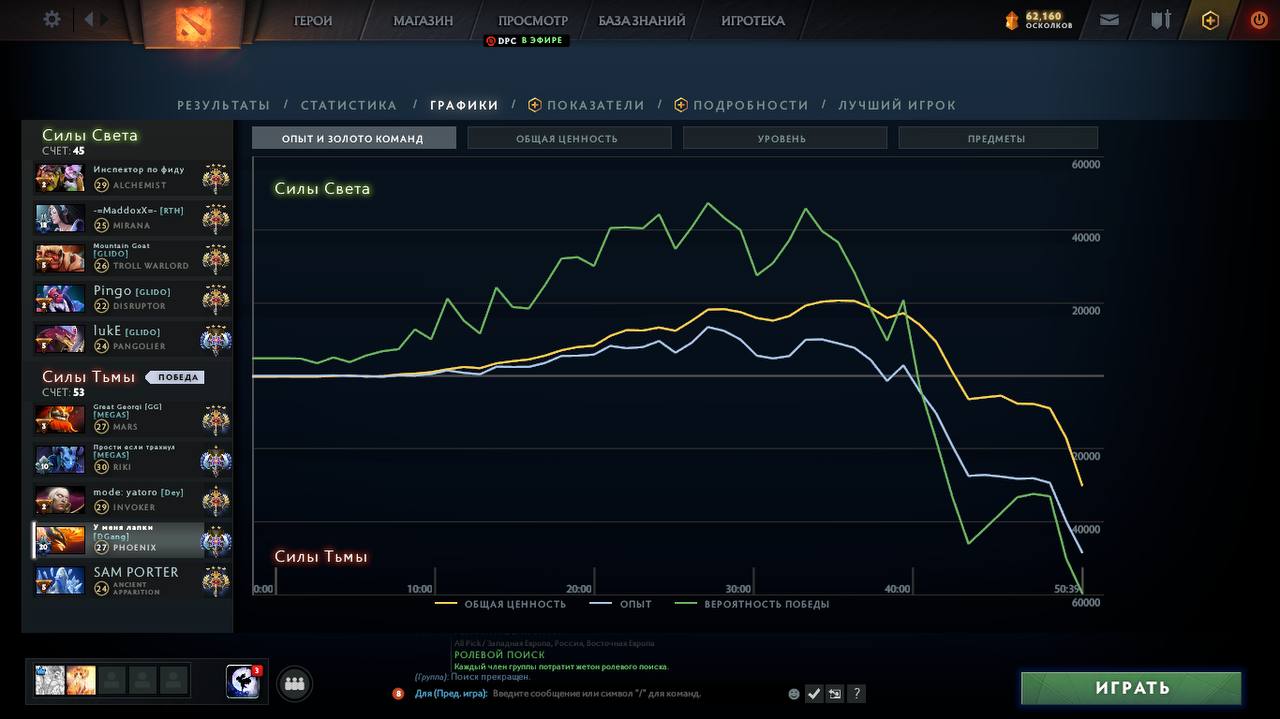Viewport: 1280px width, 719px height.
Task: Open the mail envelope icon
Action: 1109,19
